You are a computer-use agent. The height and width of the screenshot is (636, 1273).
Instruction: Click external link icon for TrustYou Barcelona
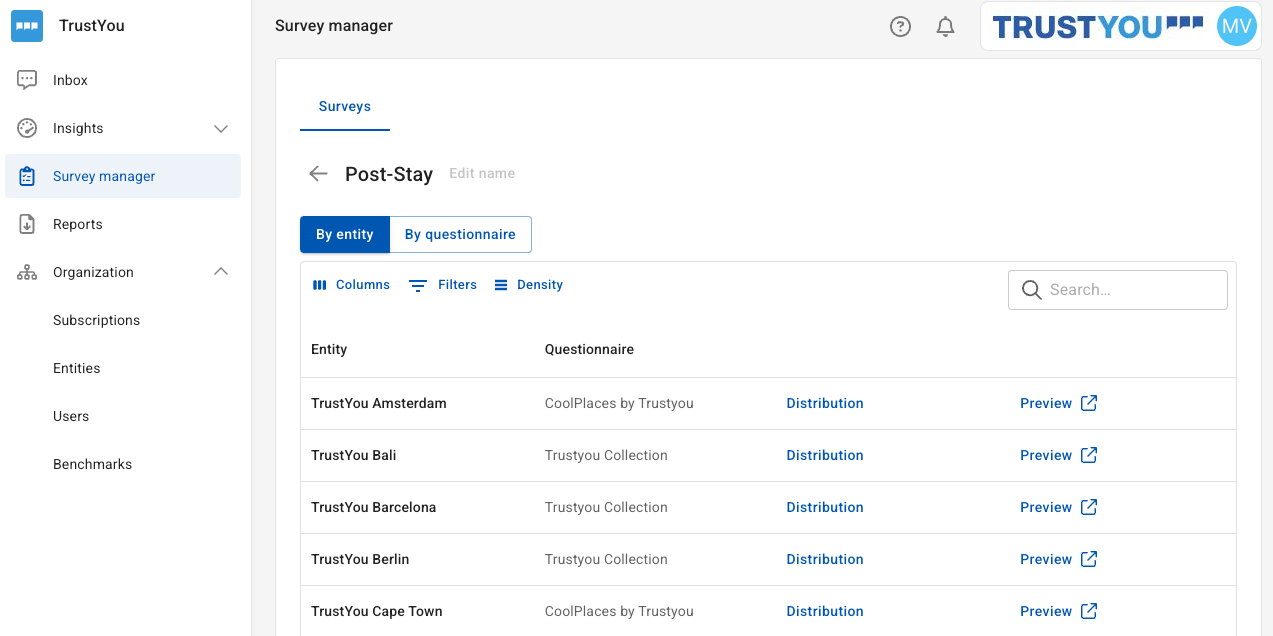1089,507
